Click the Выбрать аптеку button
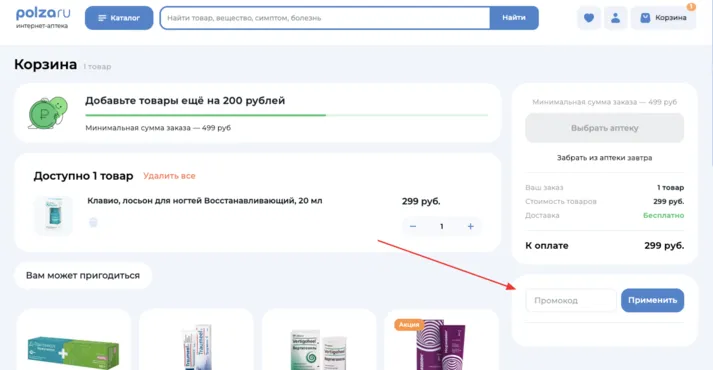Screen dimensions: 713x370 click(x=604, y=128)
